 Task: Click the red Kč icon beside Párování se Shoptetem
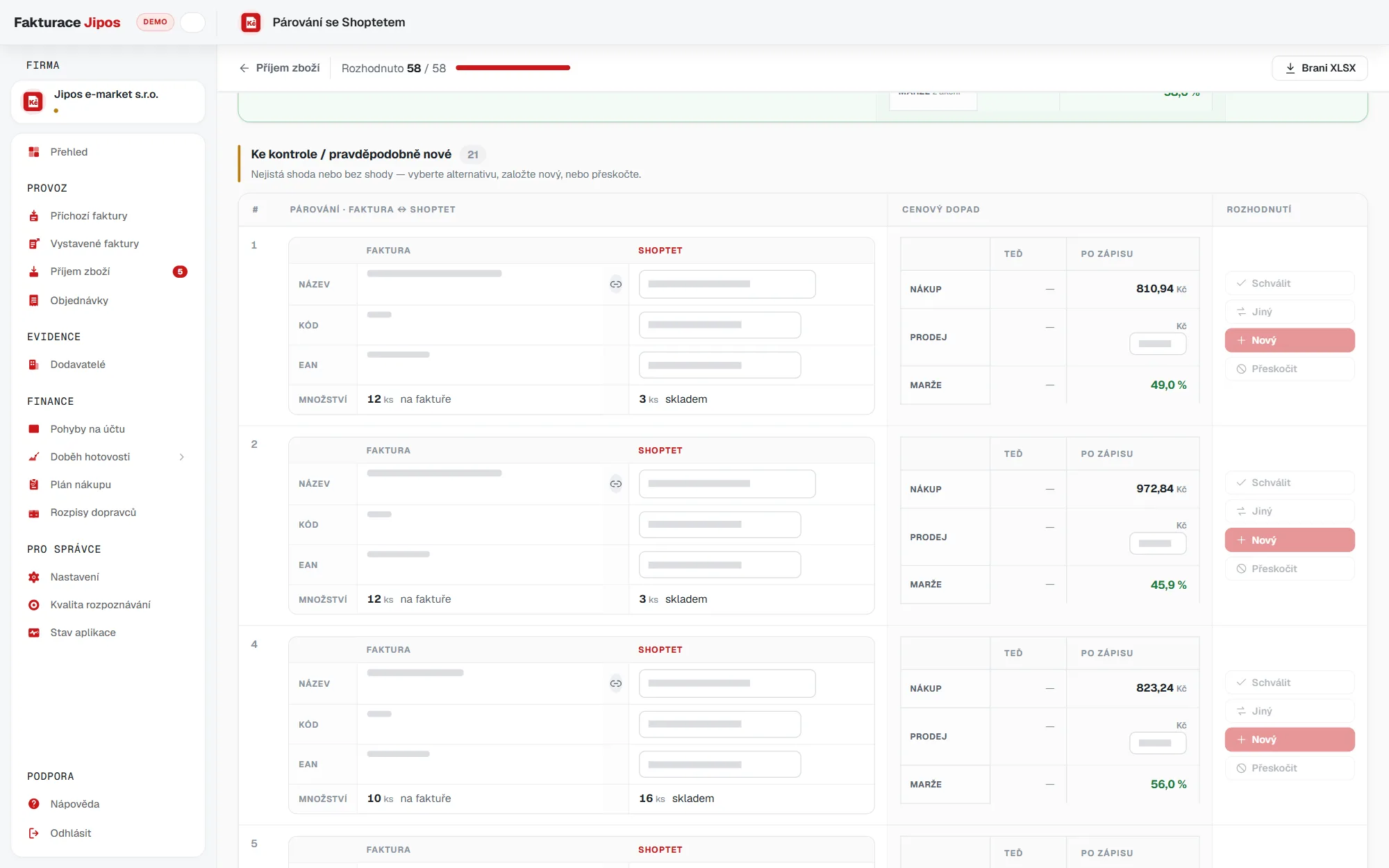251,22
